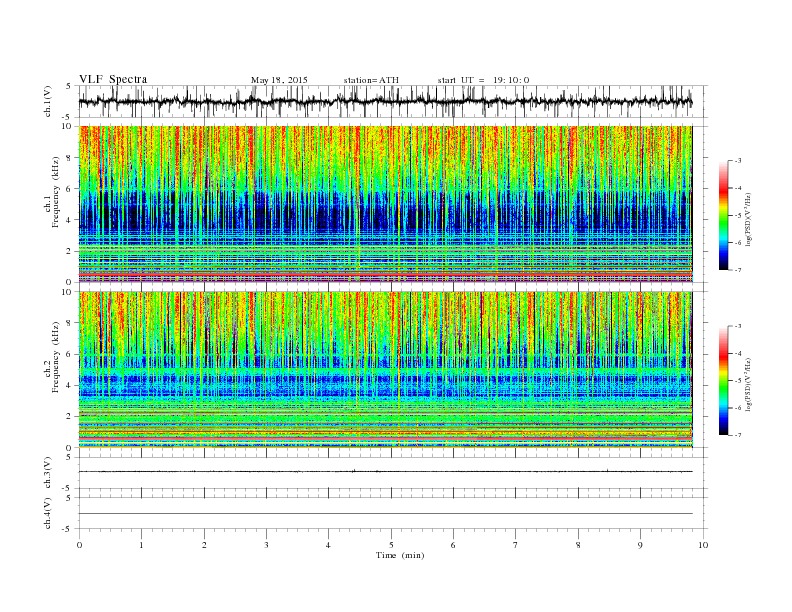Select the date text "May 18, 2015"
This screenshot has height=612, width=792.
[x=279, y=80]
